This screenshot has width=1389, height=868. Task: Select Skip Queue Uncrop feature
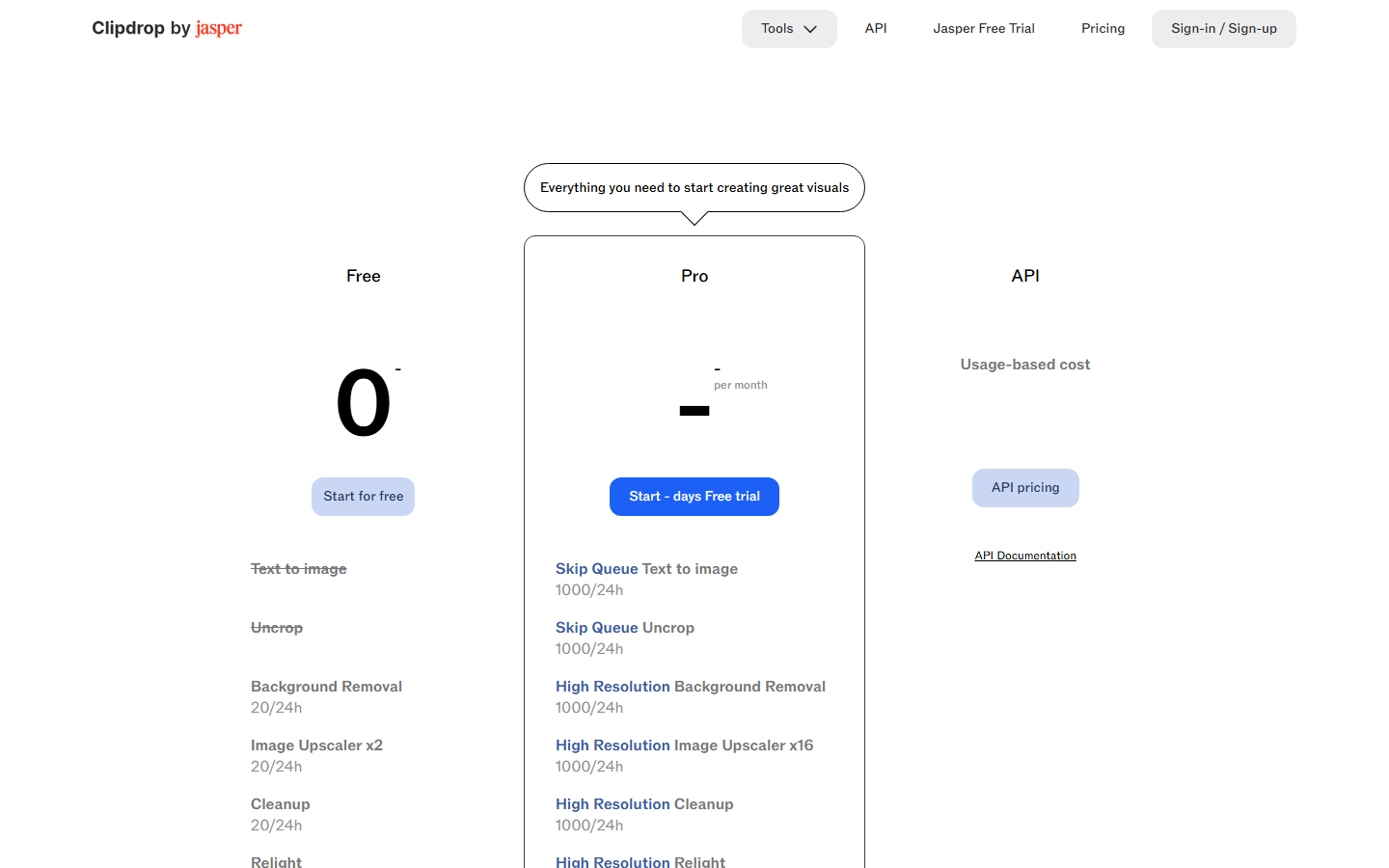[x=625, y=628]
